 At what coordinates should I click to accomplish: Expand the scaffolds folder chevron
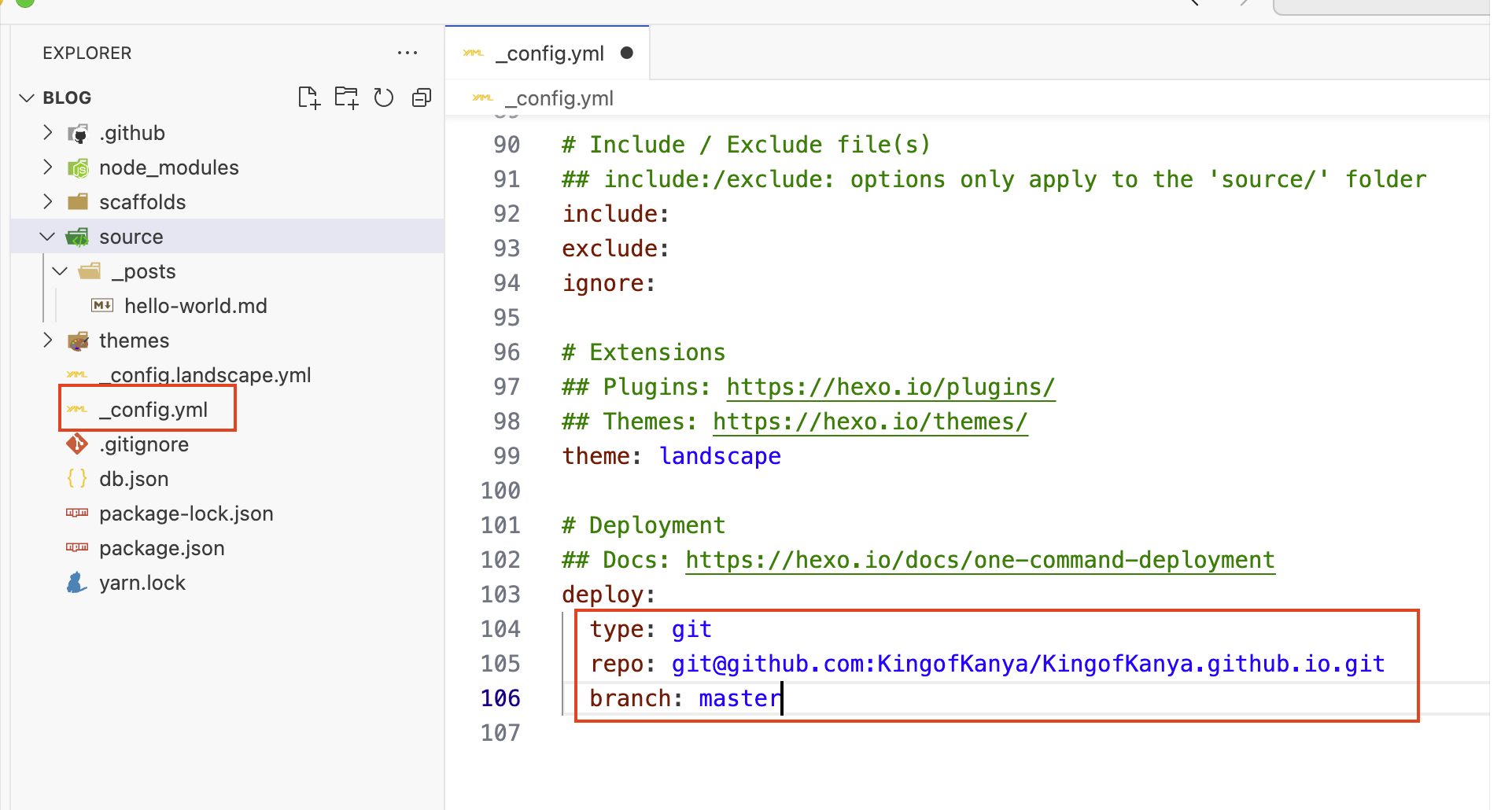coord(48,202)
